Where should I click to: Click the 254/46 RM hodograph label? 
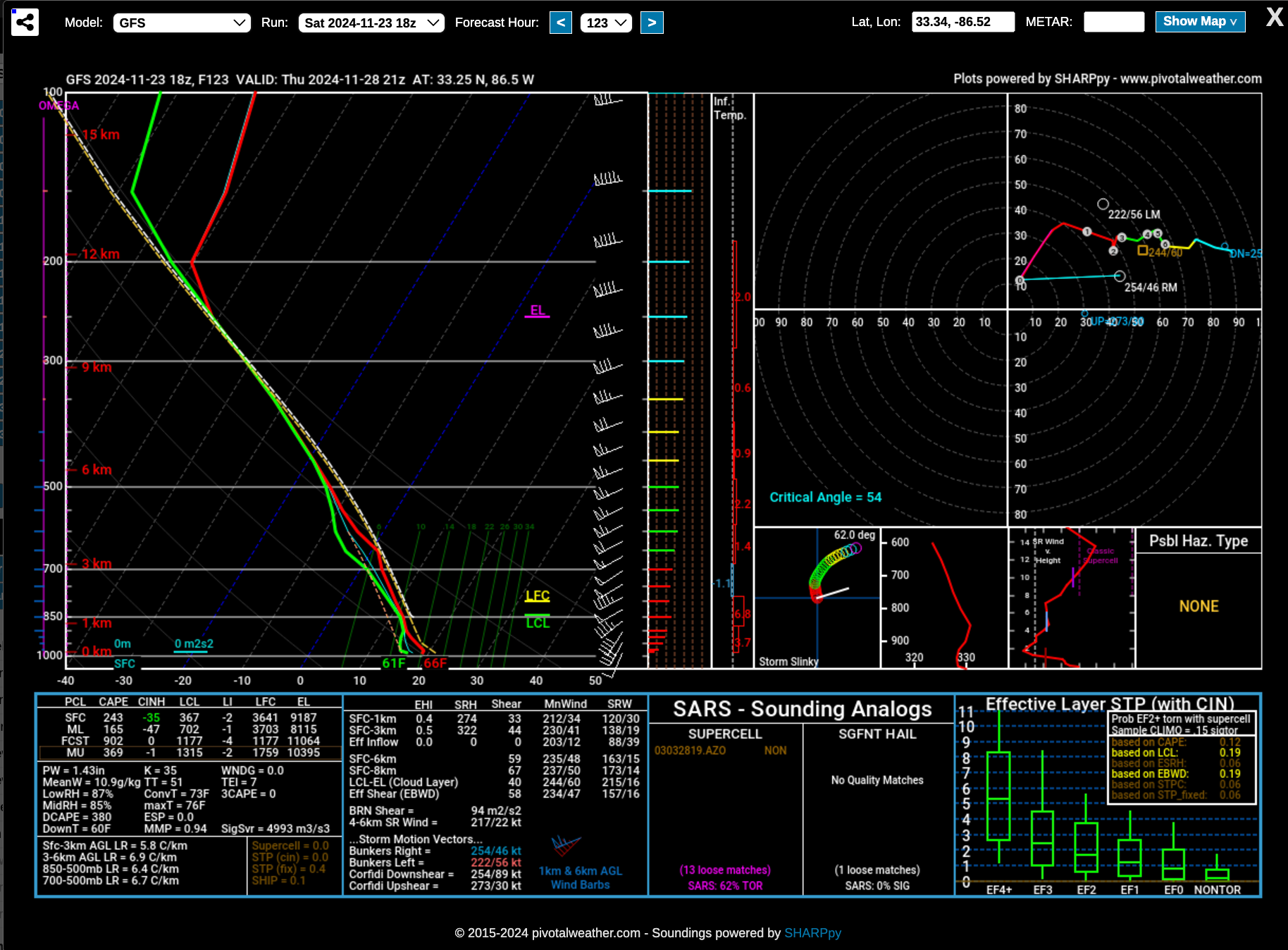[1151, 288]
